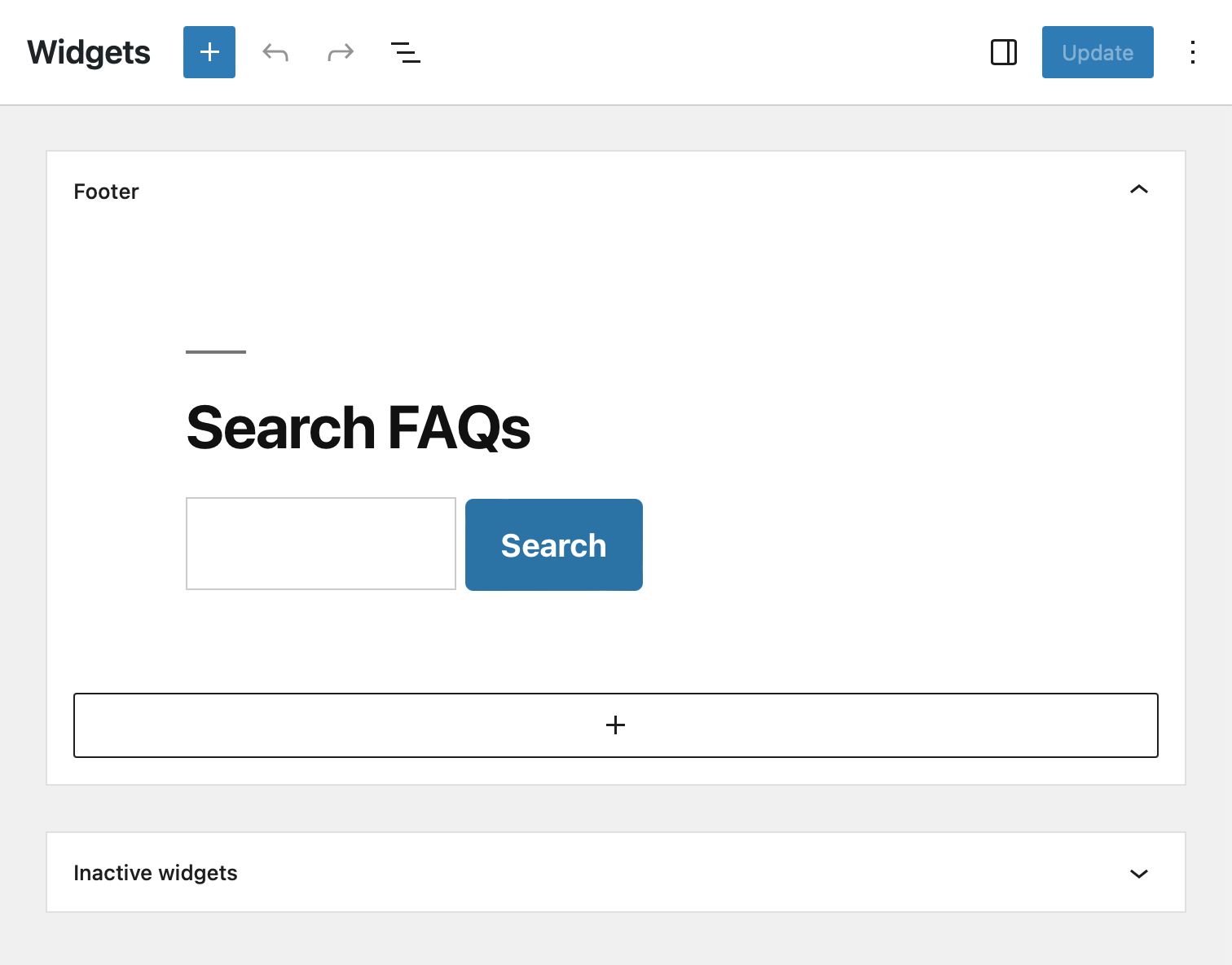Select the separator line block
The image size is (1232, 965).
(216, 352)
